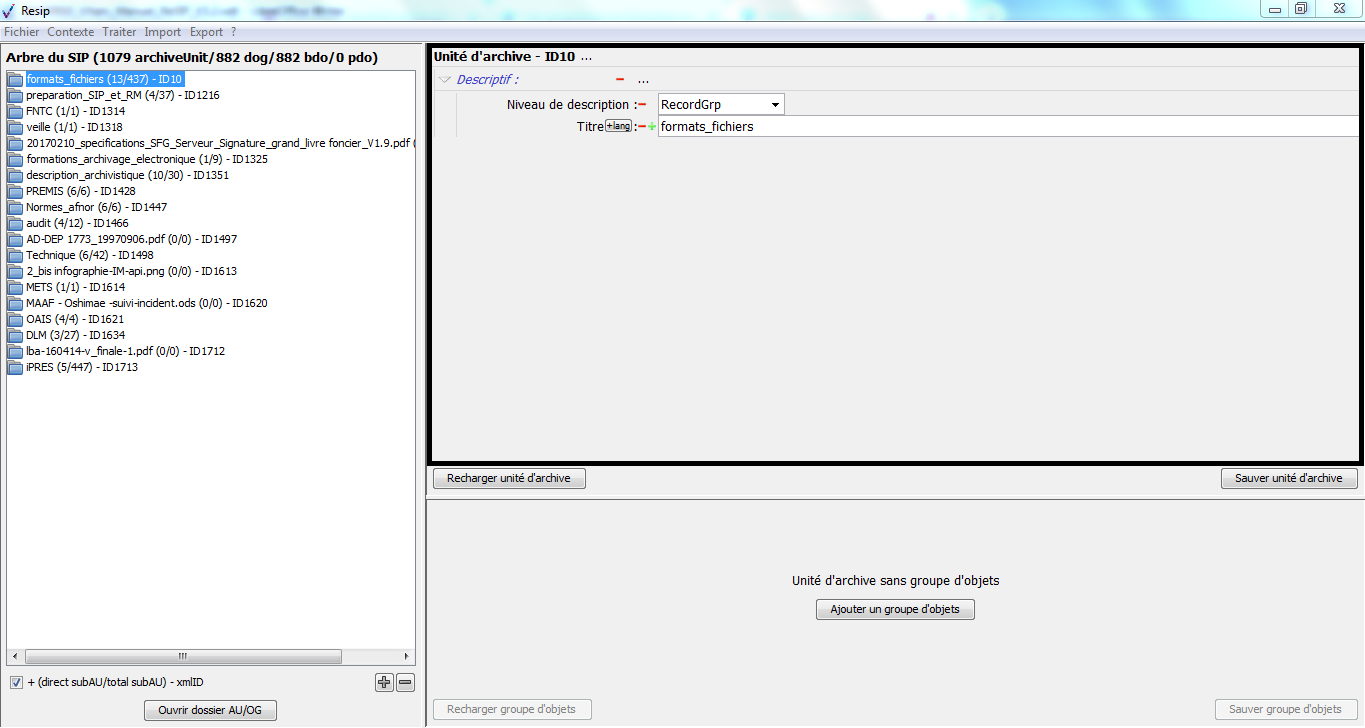Viewport: 1365px width, 728px height.
Task: Click red minus next to Titre field
Action: (642, 127)
